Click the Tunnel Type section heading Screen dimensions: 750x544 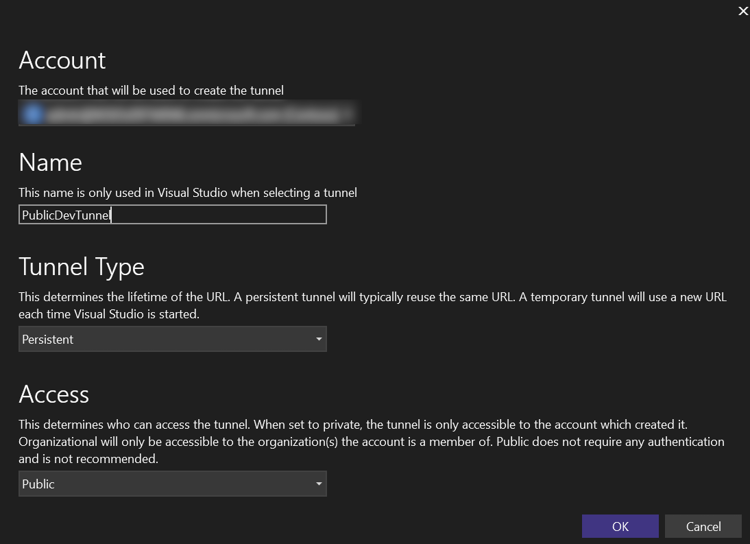click(81, 267)
